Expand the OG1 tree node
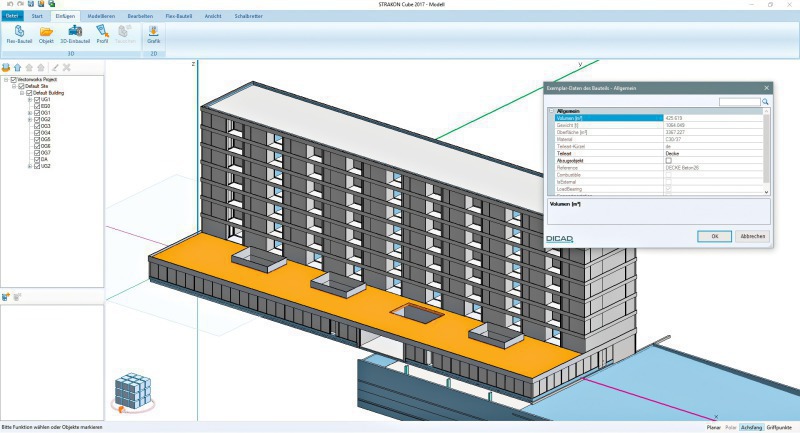The width and height of the screenshot is (800, 433). pyautogui.click(x=30, y=113)
